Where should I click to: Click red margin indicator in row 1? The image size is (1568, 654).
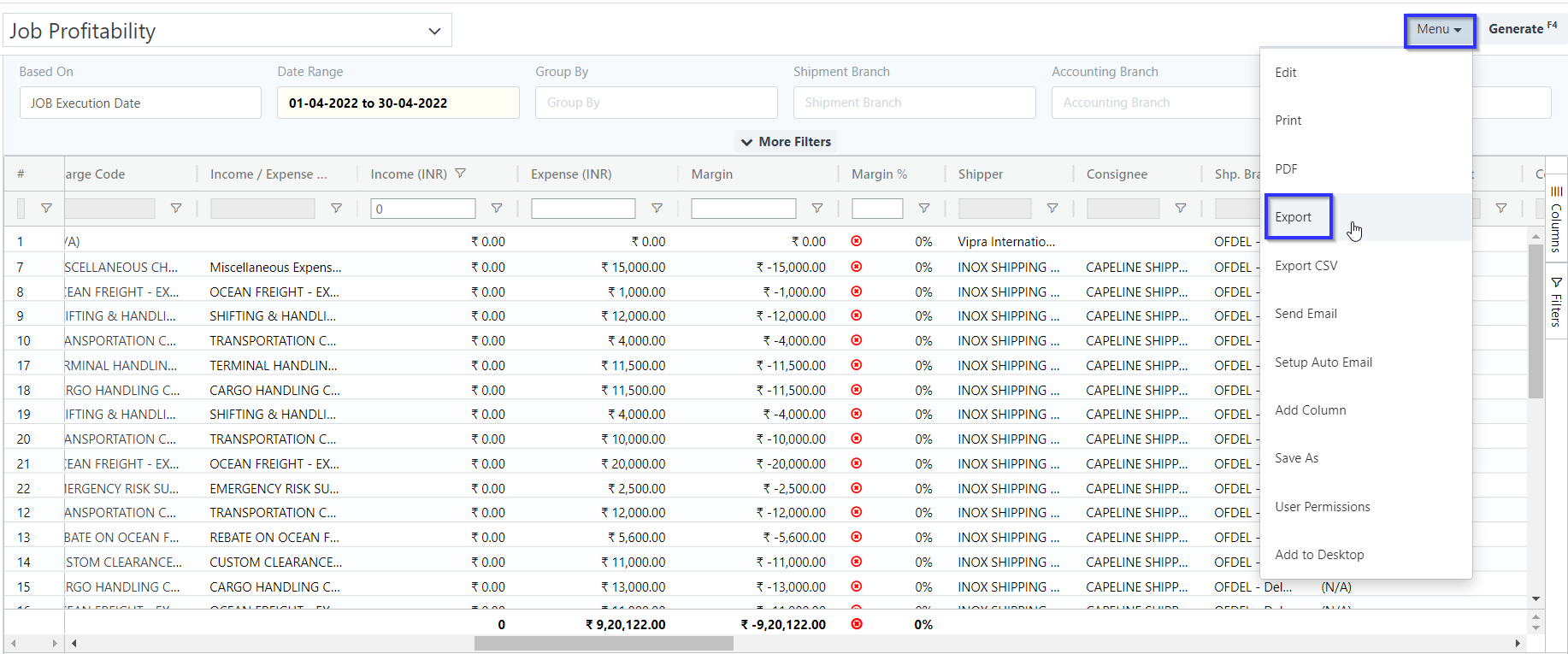[857, 241]
